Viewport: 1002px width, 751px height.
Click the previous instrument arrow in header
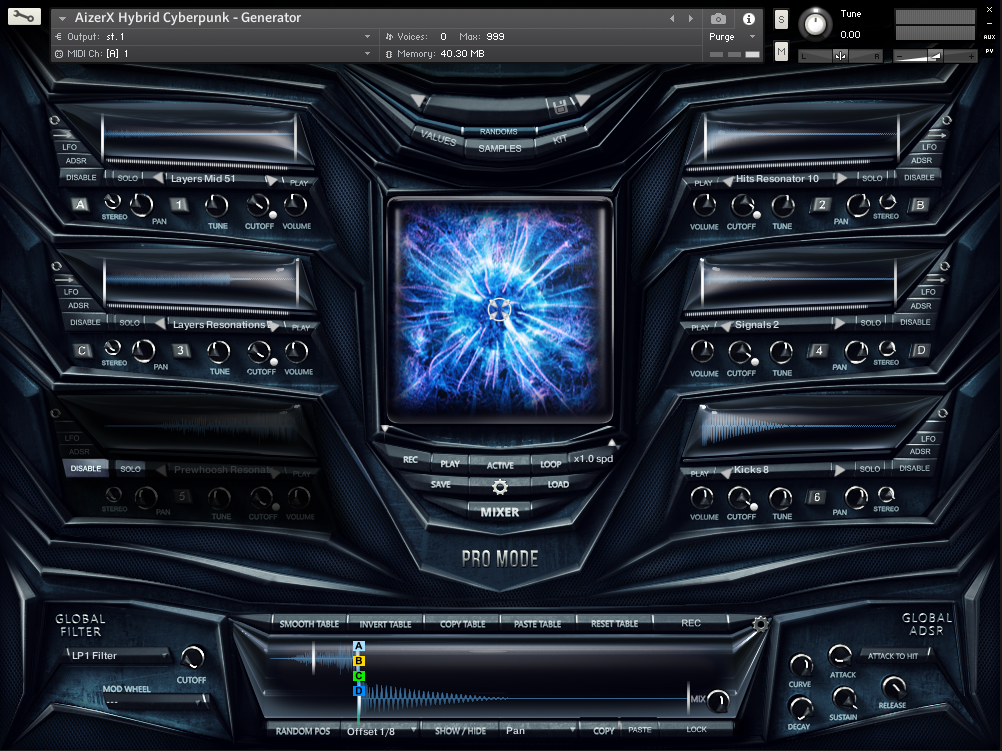click(x=672, y=19)
